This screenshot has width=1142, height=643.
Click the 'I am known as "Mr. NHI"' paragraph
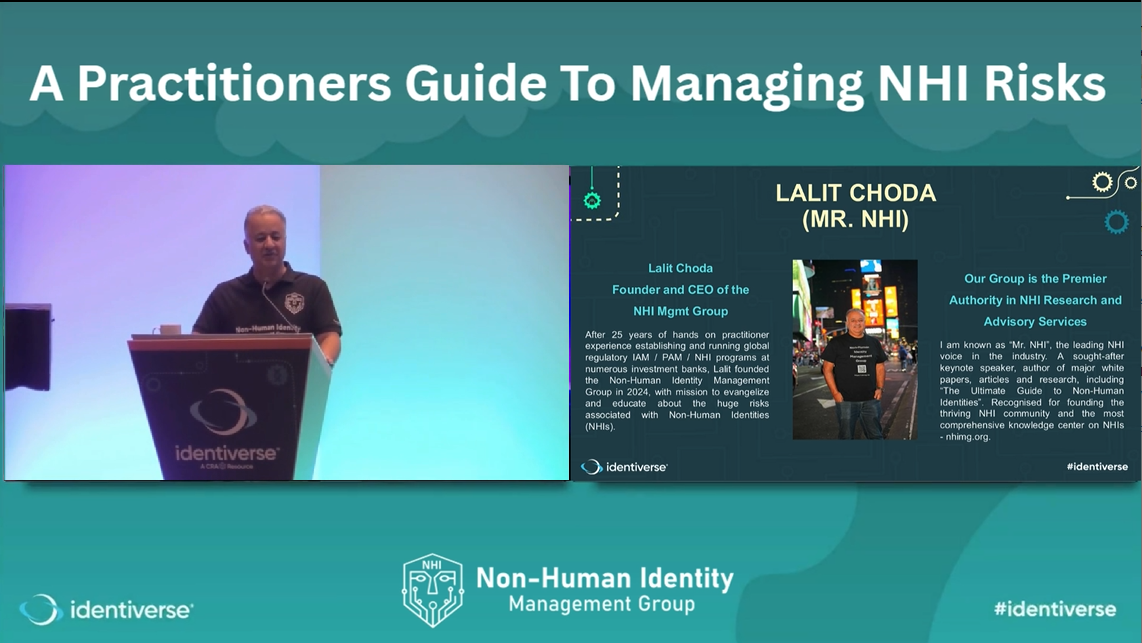pyautogui.click(x=1031, y=390)
